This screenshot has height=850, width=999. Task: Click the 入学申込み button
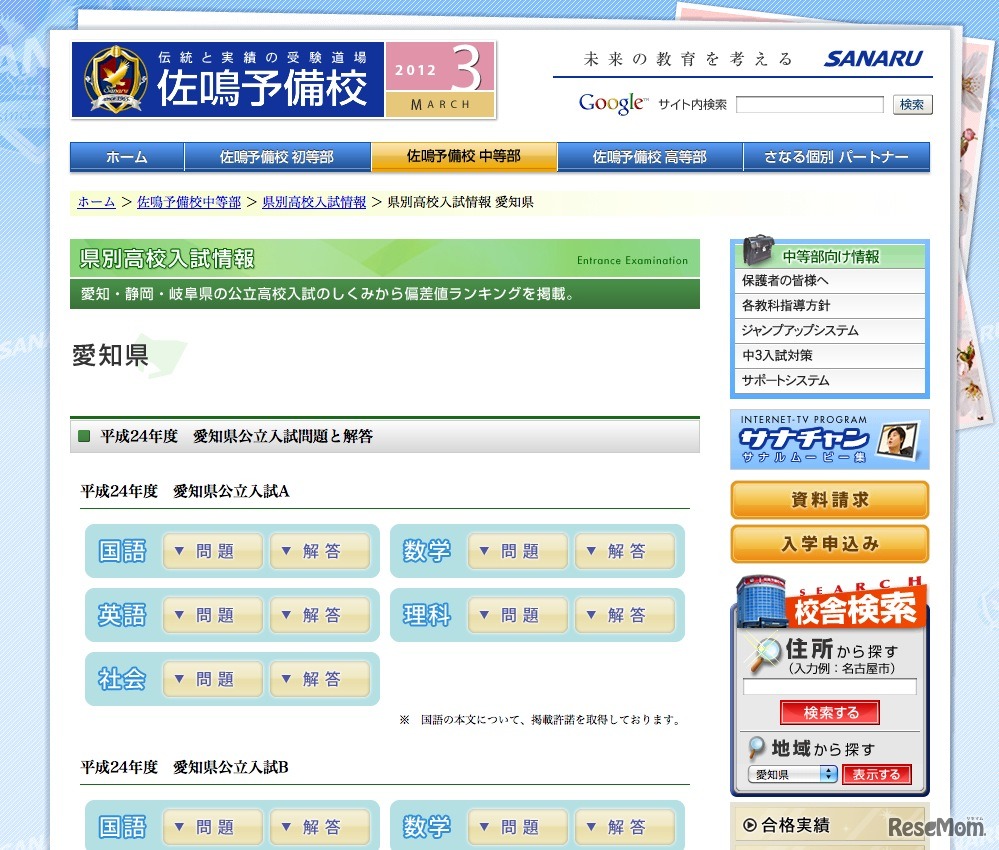click(x=828, y=545)
